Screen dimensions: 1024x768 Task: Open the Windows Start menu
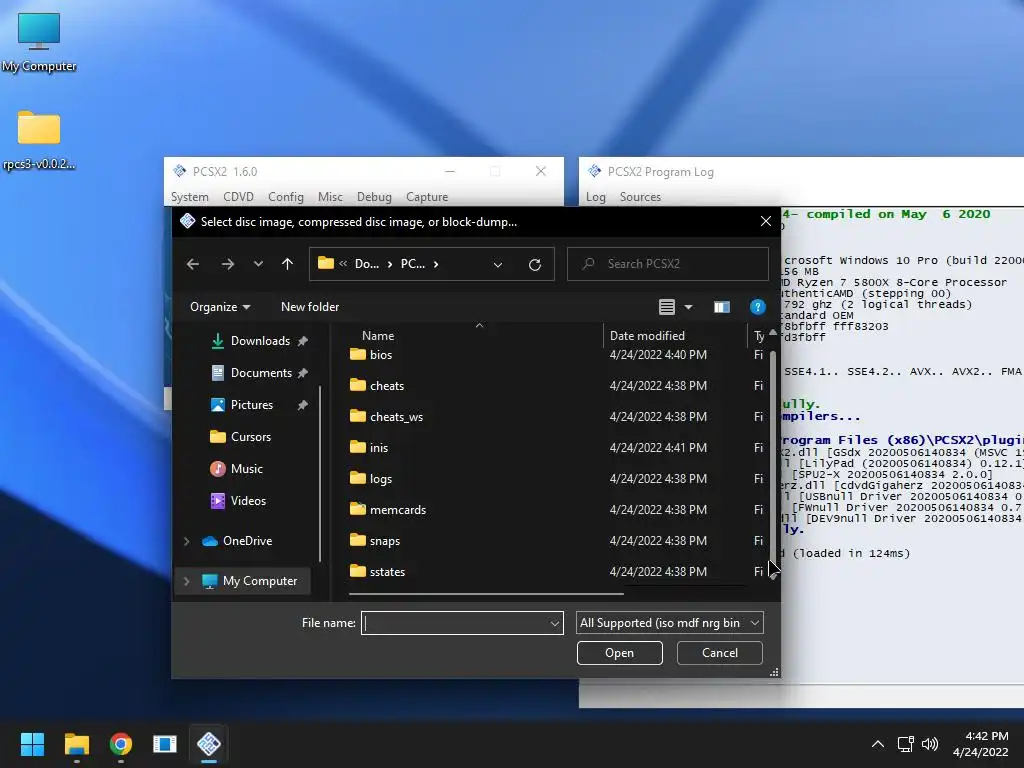click(32, 744)
